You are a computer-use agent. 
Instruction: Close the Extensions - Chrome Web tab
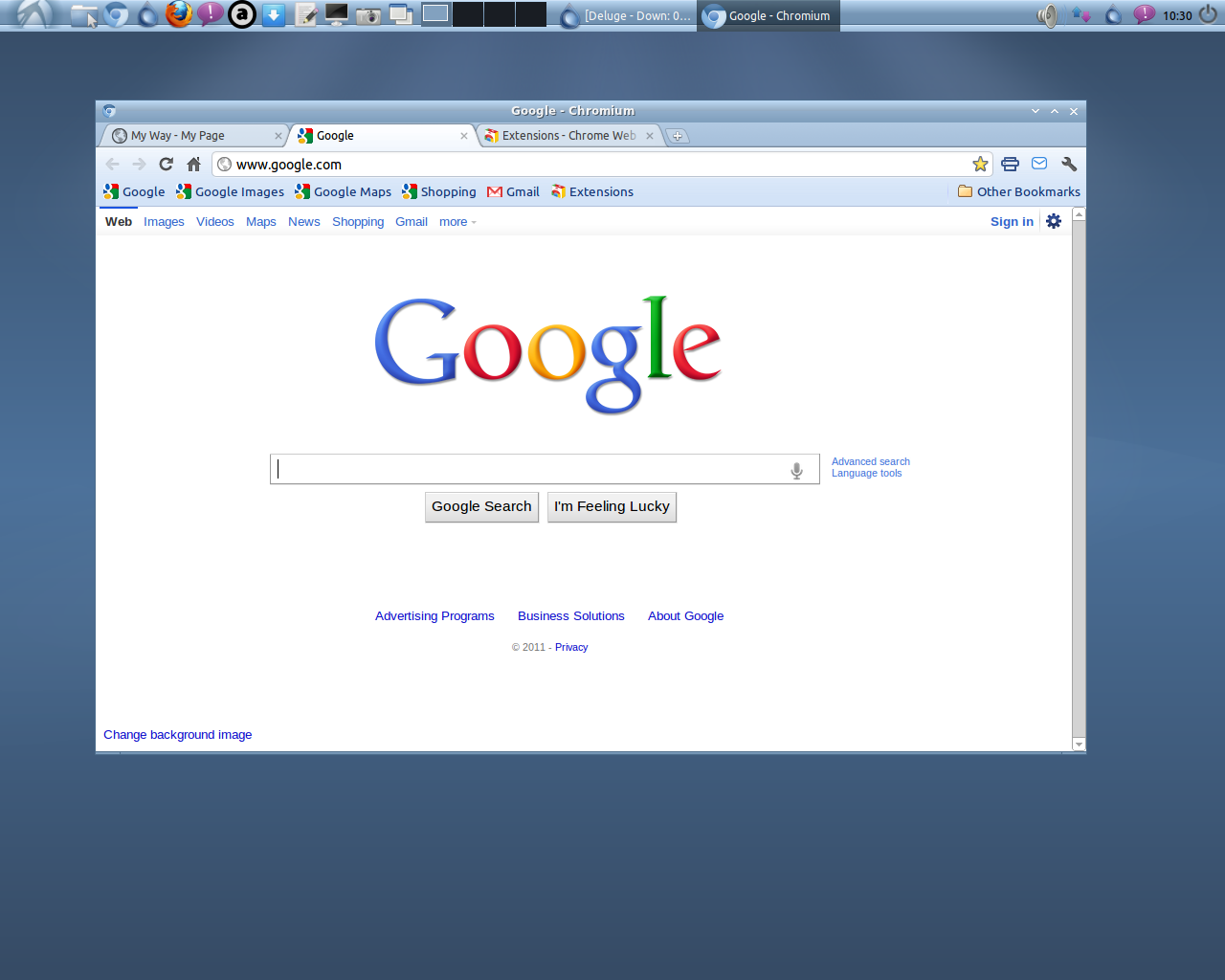650,136
